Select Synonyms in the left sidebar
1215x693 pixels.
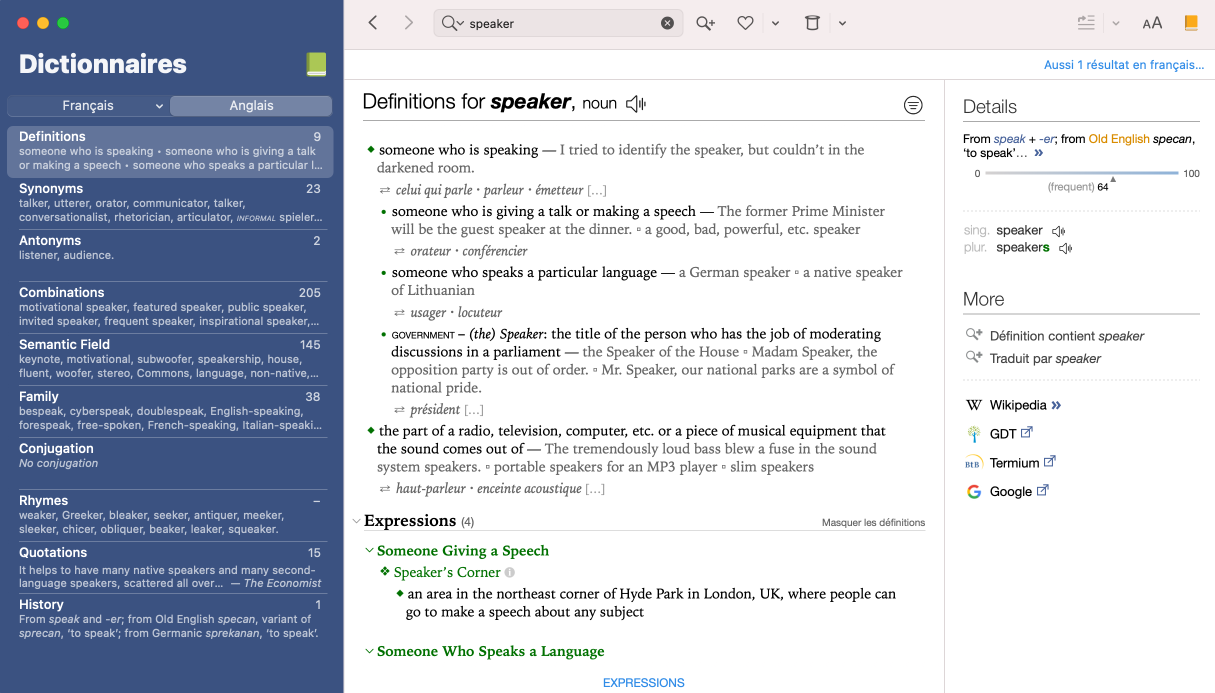pyautogui.click(x=172, y=198)
